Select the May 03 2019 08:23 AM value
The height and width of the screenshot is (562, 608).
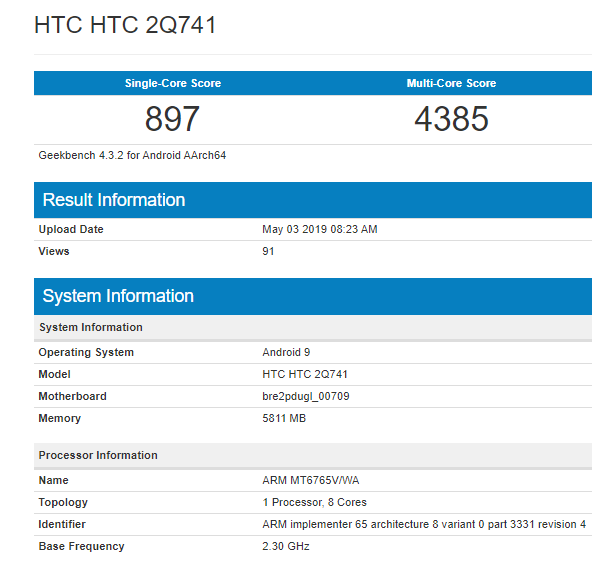(320, 229)
